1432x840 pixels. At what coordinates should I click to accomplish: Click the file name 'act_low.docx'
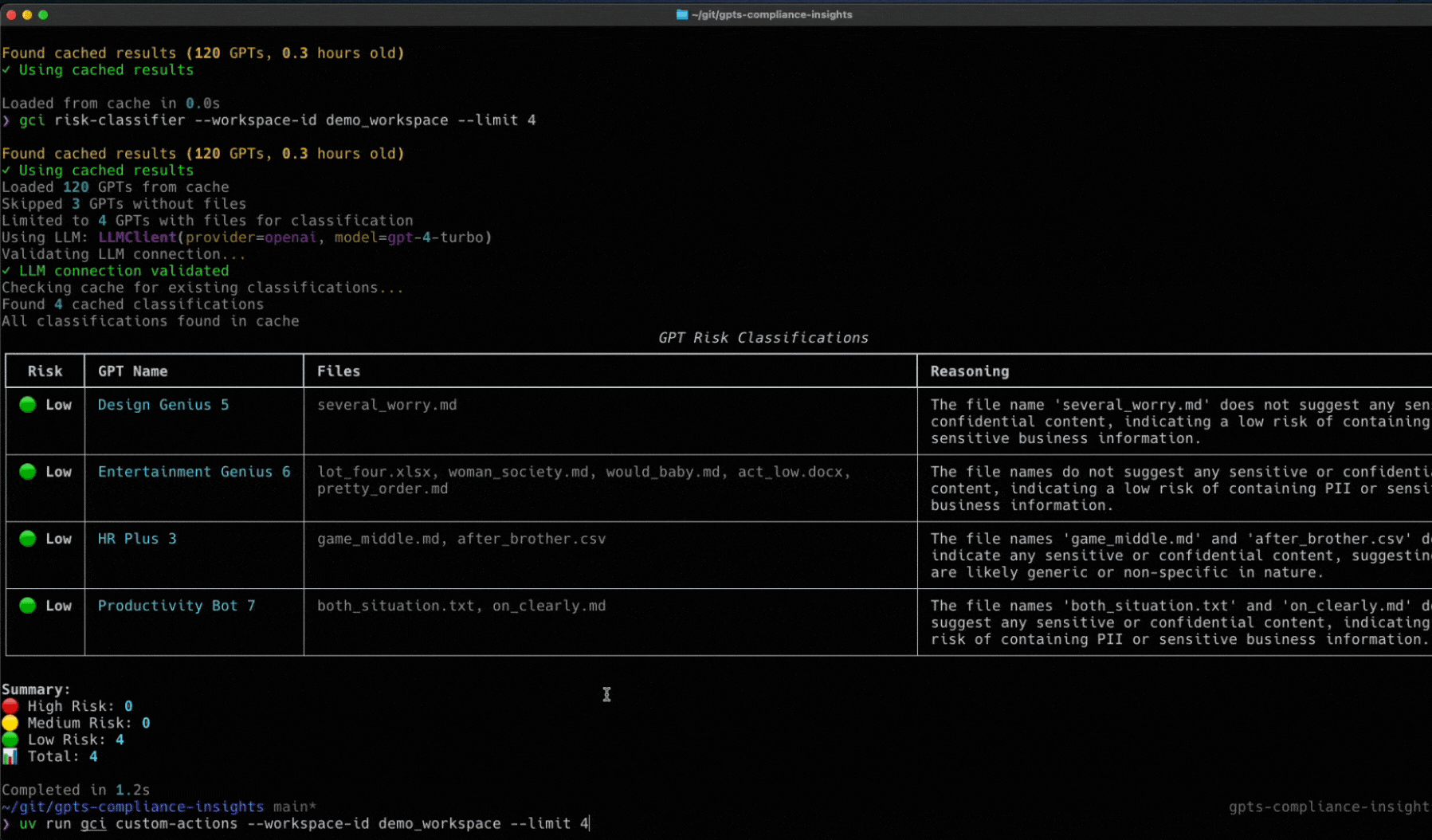coord(791,472)
